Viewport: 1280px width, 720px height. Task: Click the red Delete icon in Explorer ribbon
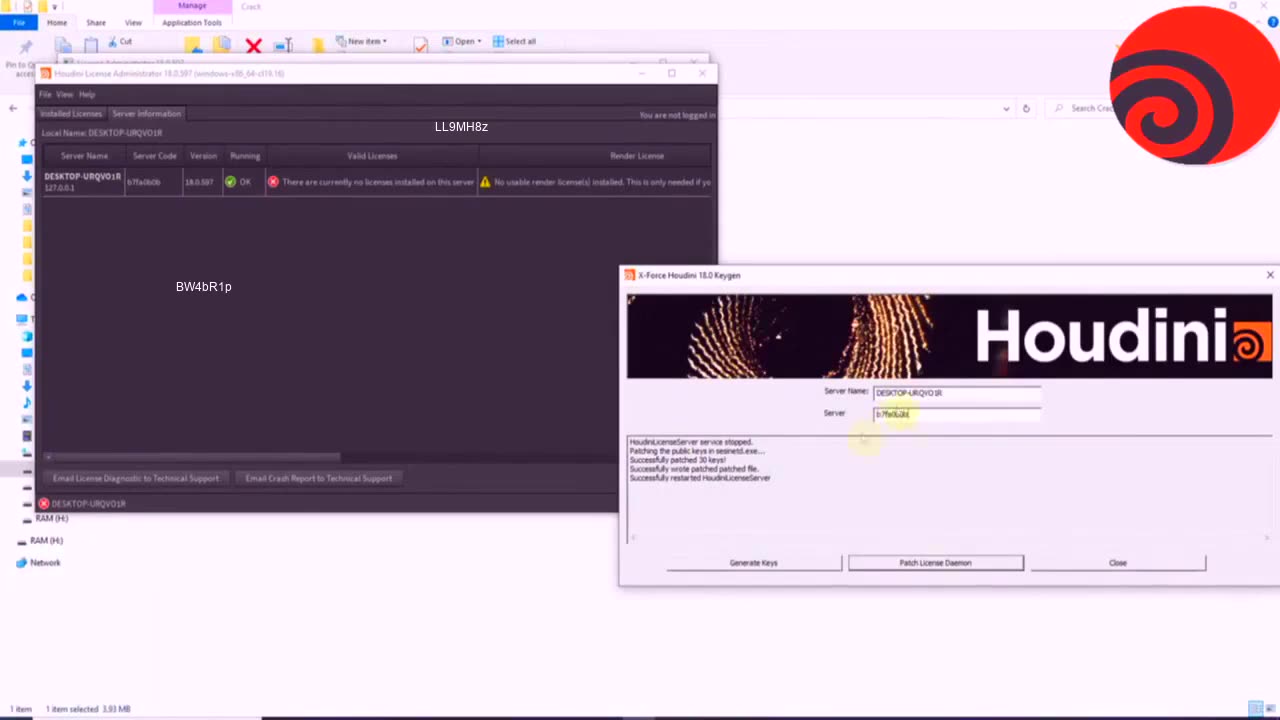pyautogui.click(x=253, y=46)
